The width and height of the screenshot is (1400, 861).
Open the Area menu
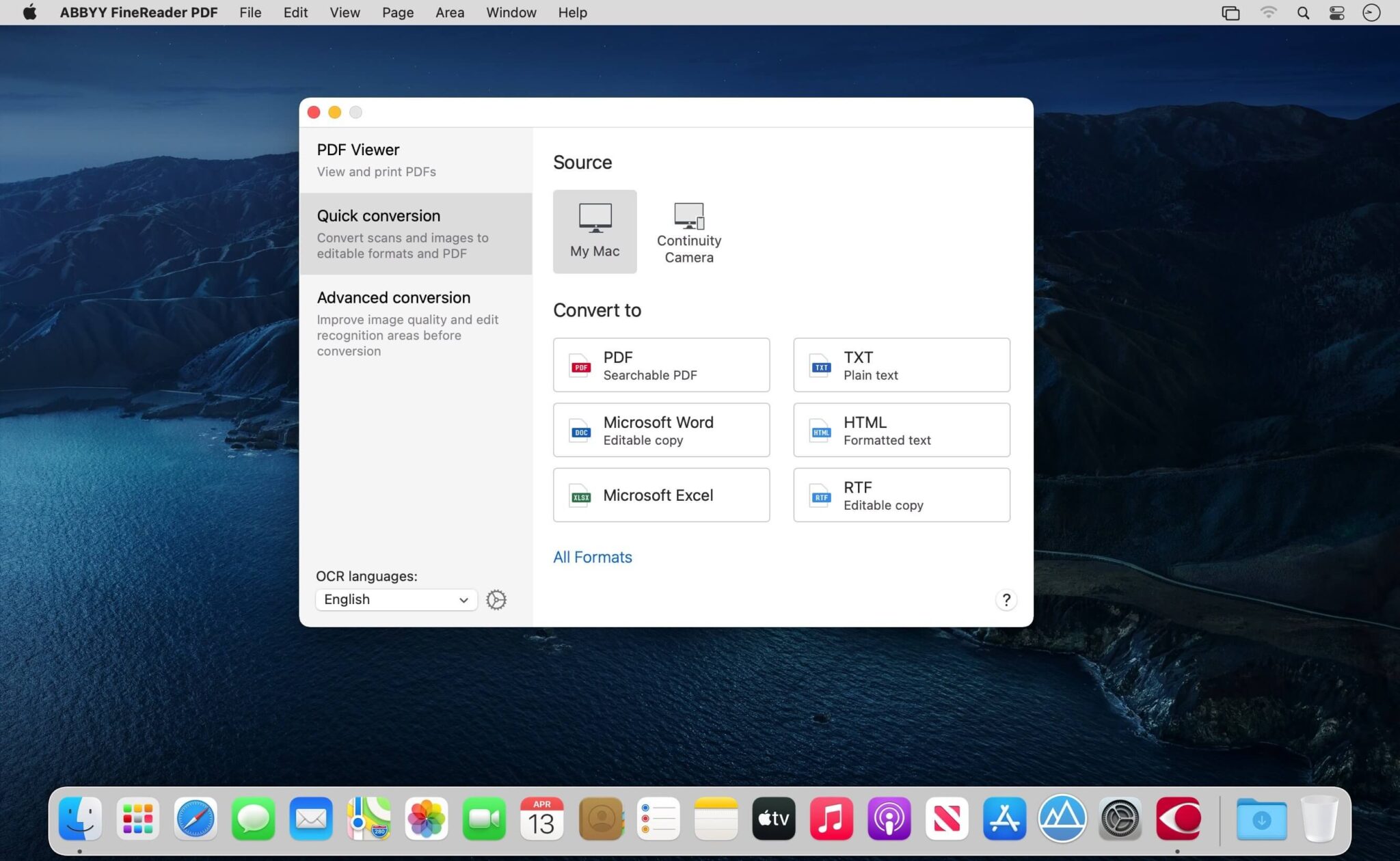[449, 12]
